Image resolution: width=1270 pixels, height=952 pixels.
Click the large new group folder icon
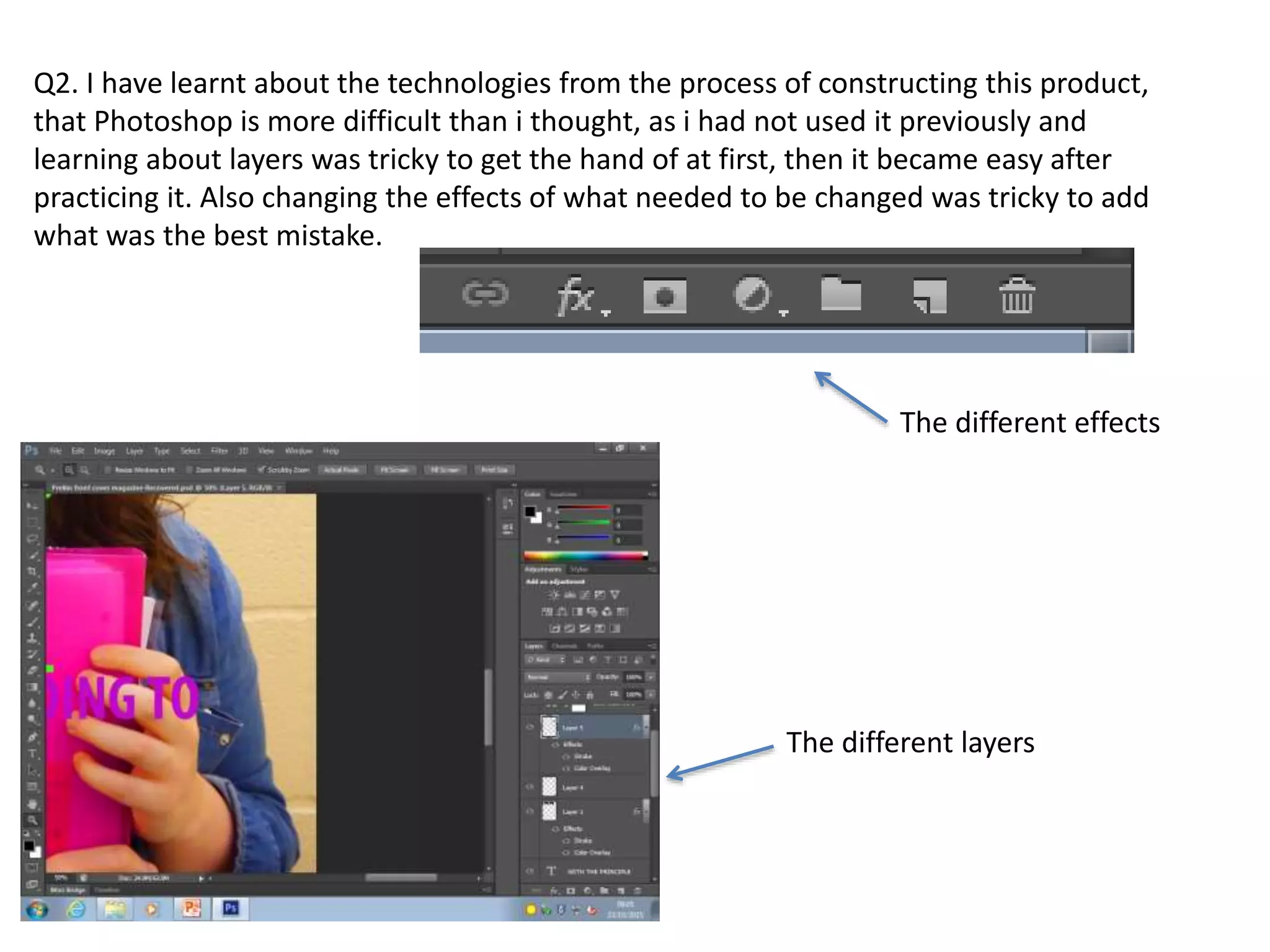click(841, 293)
